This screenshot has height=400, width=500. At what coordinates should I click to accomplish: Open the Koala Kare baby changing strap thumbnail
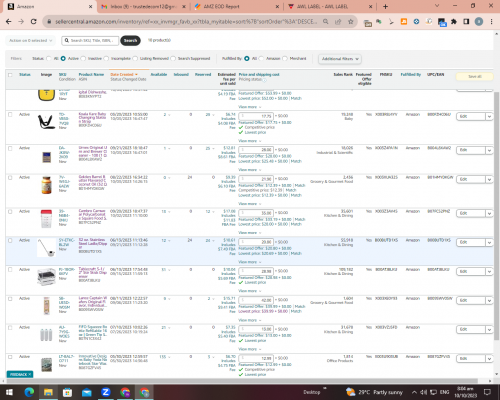(x=46, y=122)
